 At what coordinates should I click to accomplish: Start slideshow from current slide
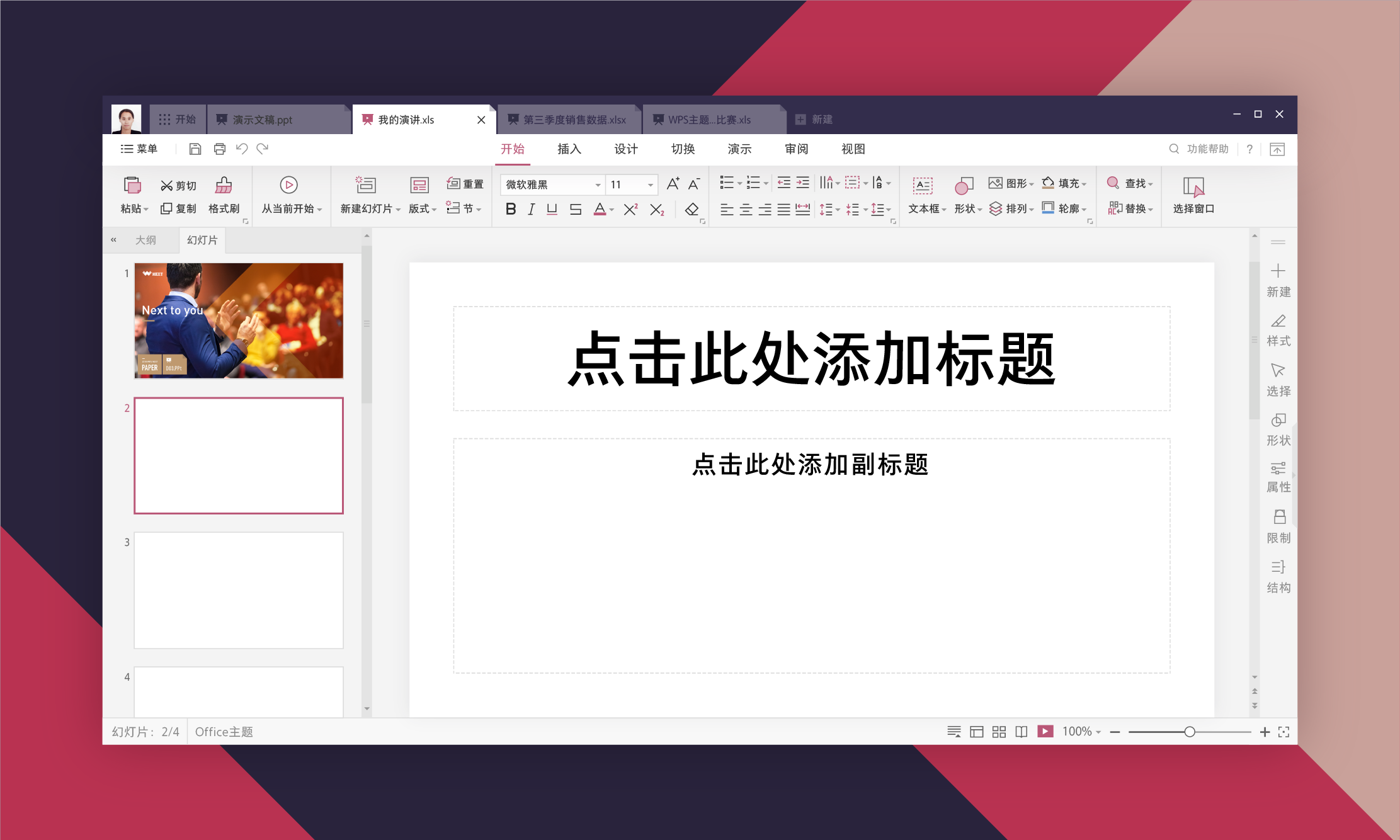288,186
